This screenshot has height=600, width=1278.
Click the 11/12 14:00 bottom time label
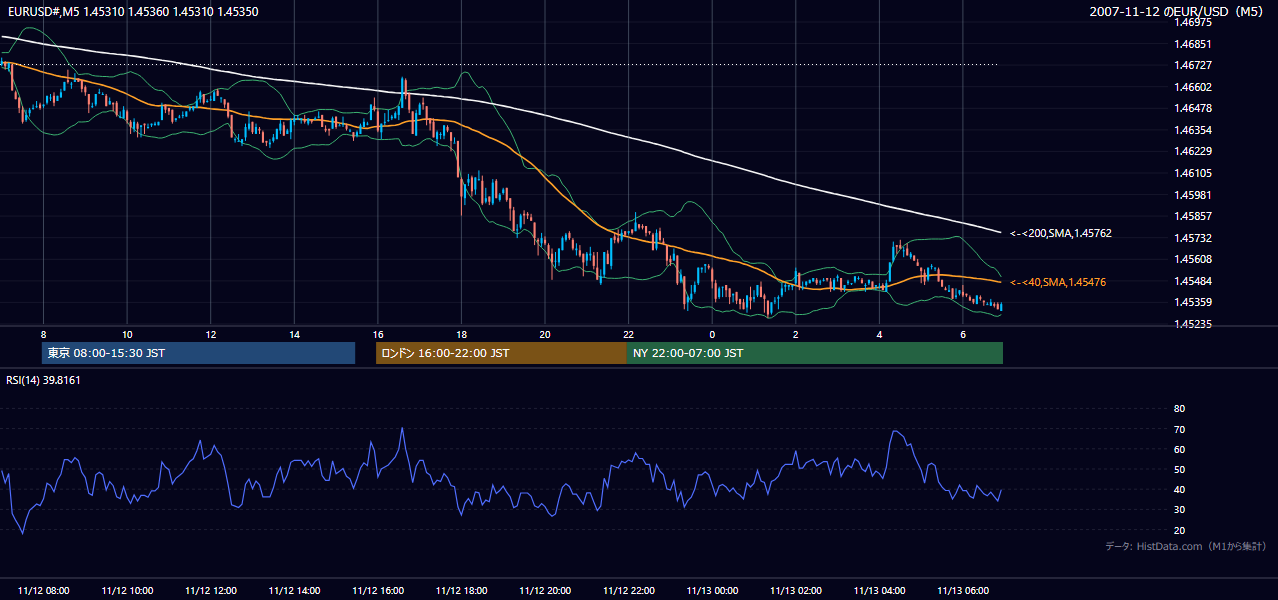click(294, 591)
